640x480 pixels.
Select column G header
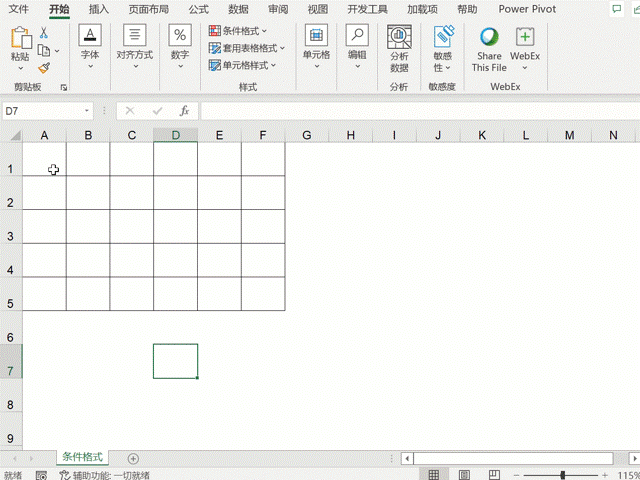tap(307, 135)
